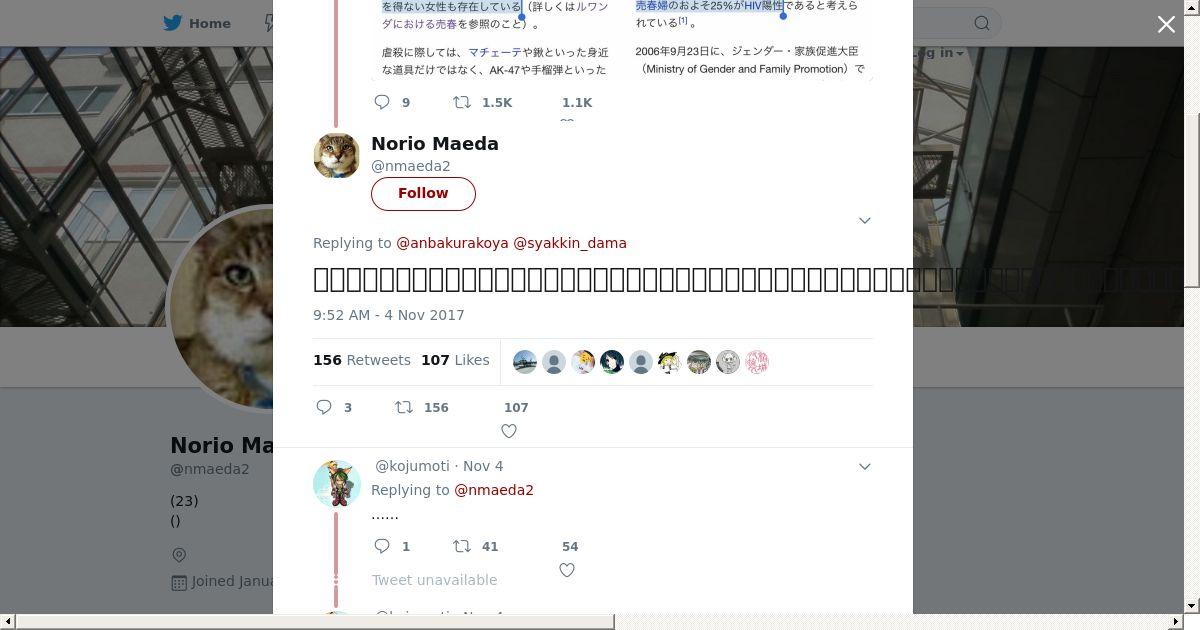Open options chevron on the @kojumoti reply
The image size is (1200, 630).
(865, 466)
